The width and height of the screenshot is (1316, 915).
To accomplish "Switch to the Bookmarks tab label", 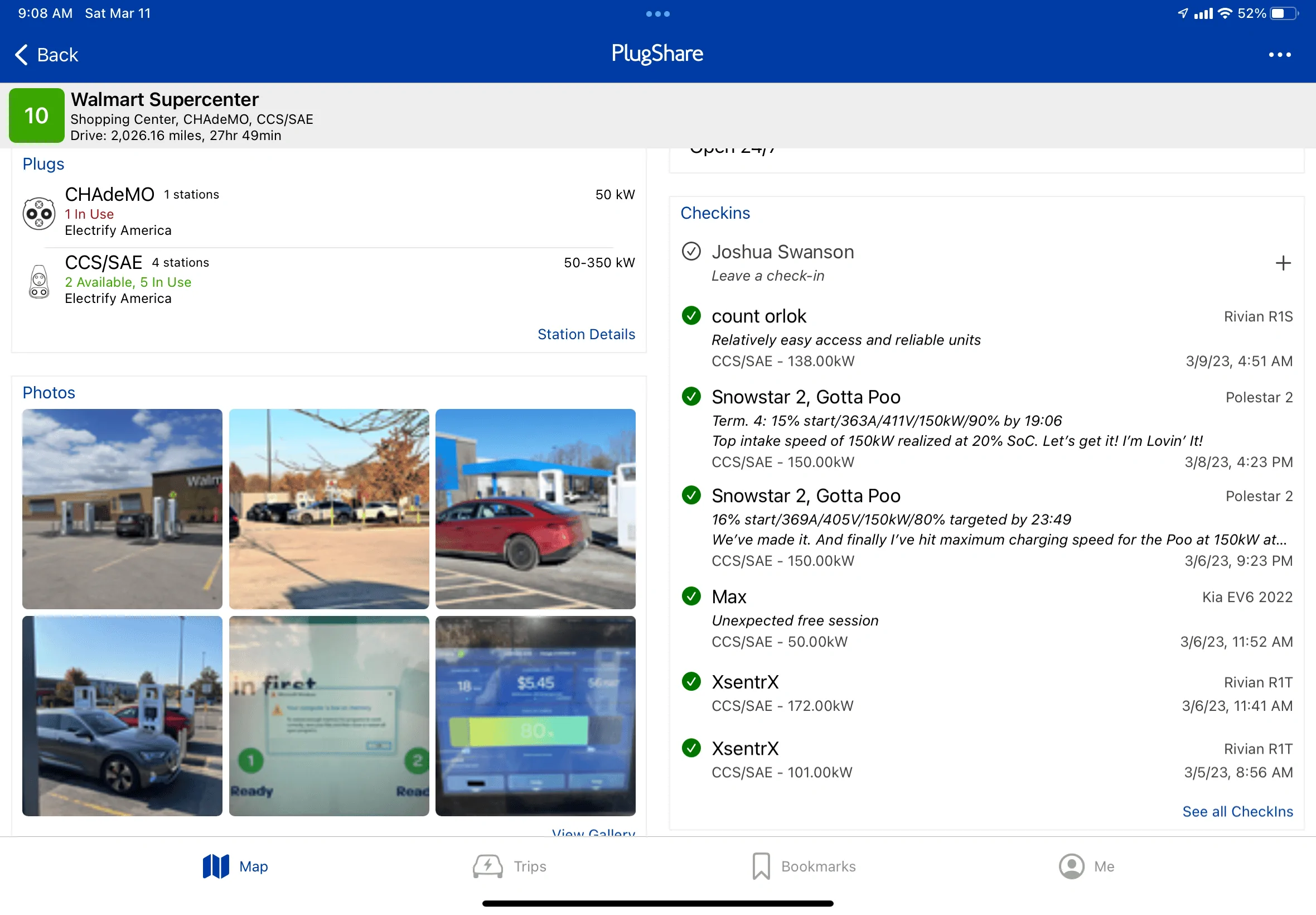I will [818, 866].
